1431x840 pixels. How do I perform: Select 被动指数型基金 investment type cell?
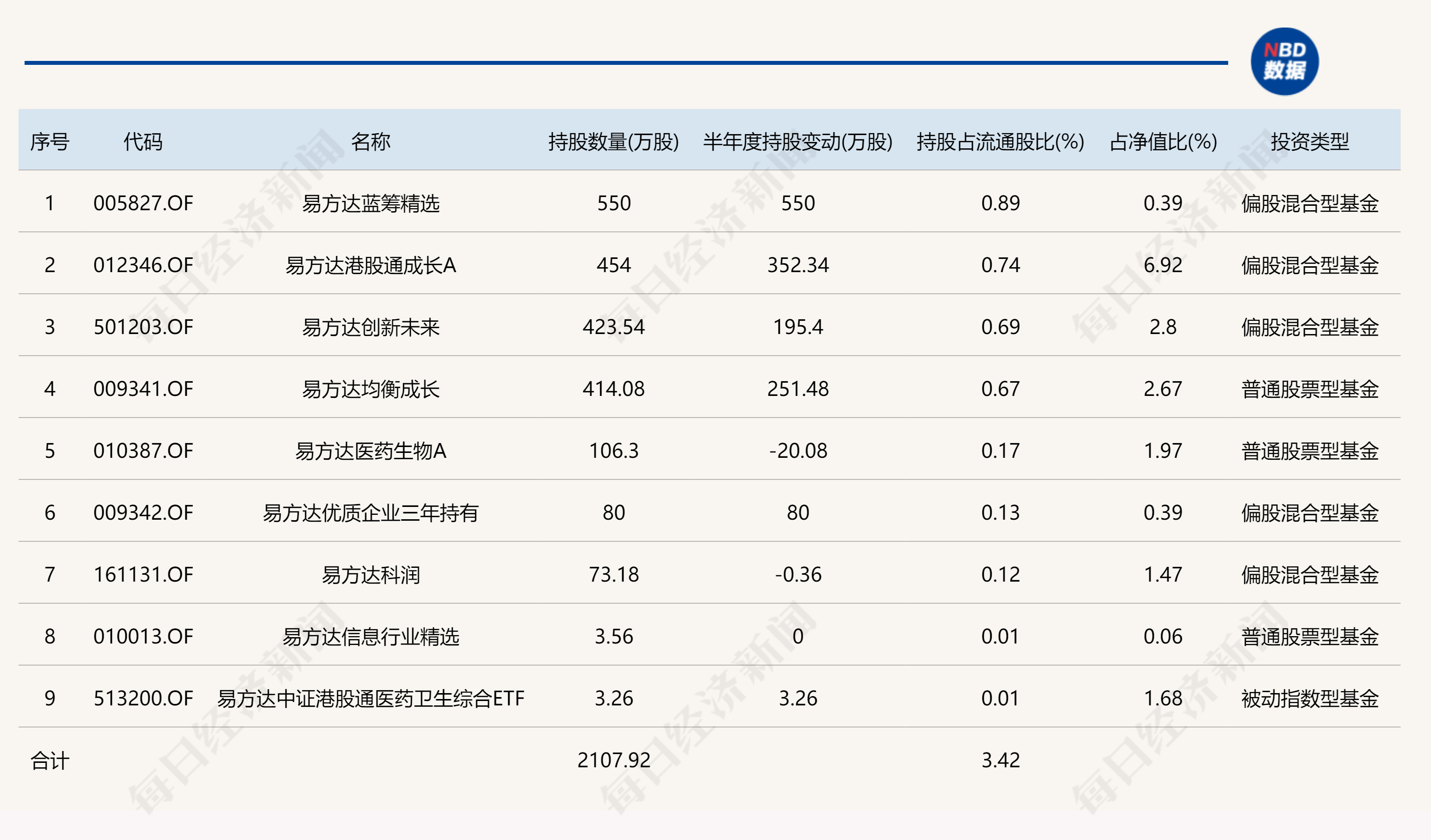click(x=1310, y=698)
